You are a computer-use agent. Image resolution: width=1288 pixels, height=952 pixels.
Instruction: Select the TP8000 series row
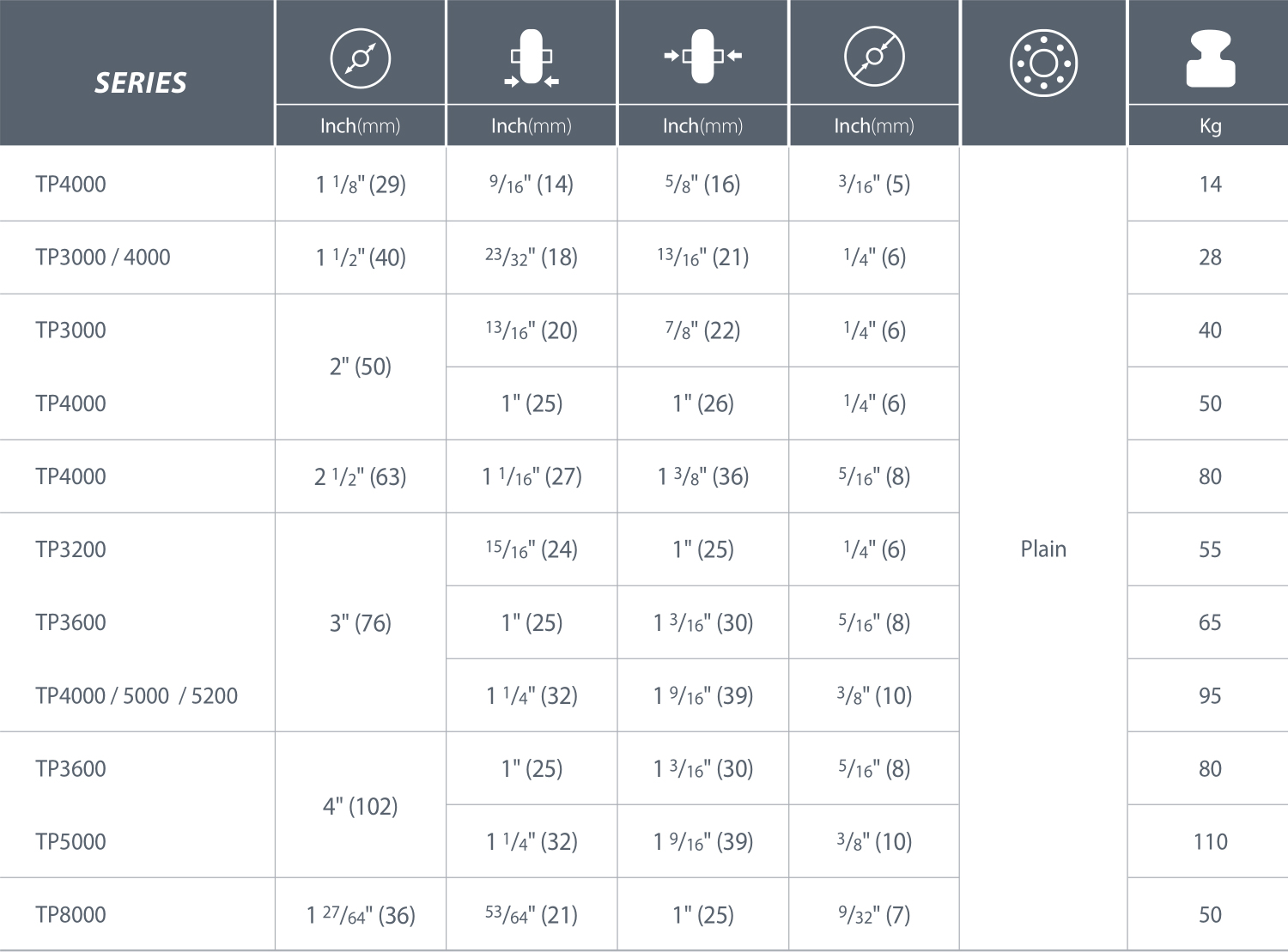pos(644,914)
